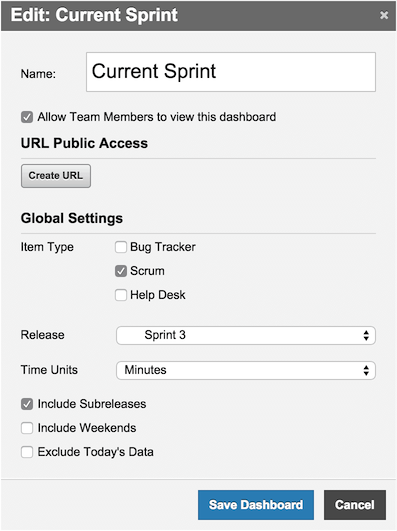The width and height of the screenshot is (397, 531).
Task: Enable the Bug Tracker item type
Action: [121, 247]
